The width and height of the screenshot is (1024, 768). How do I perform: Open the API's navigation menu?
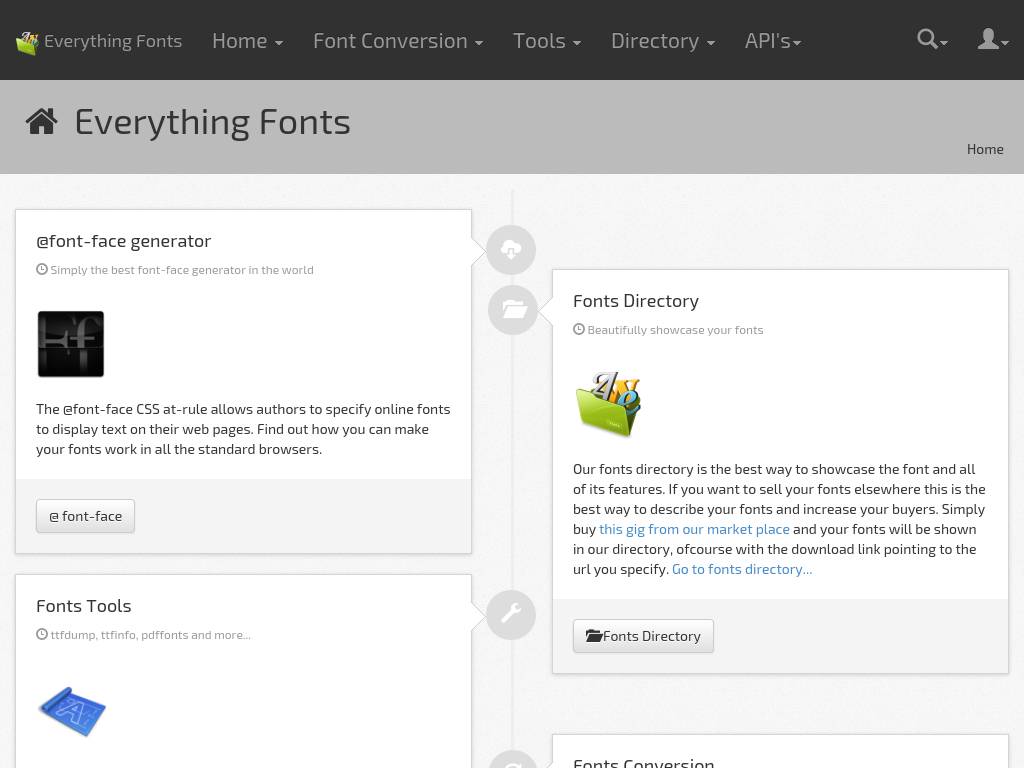[x=772, y=41]
